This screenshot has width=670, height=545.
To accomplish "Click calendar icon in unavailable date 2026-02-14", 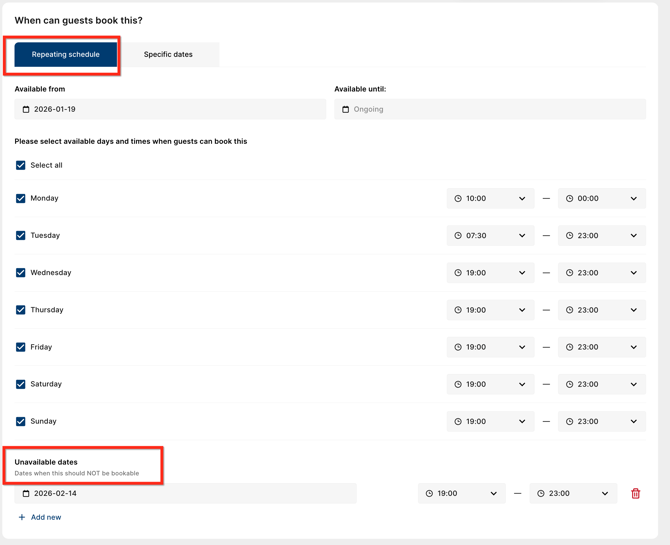I will pos(26,493).
